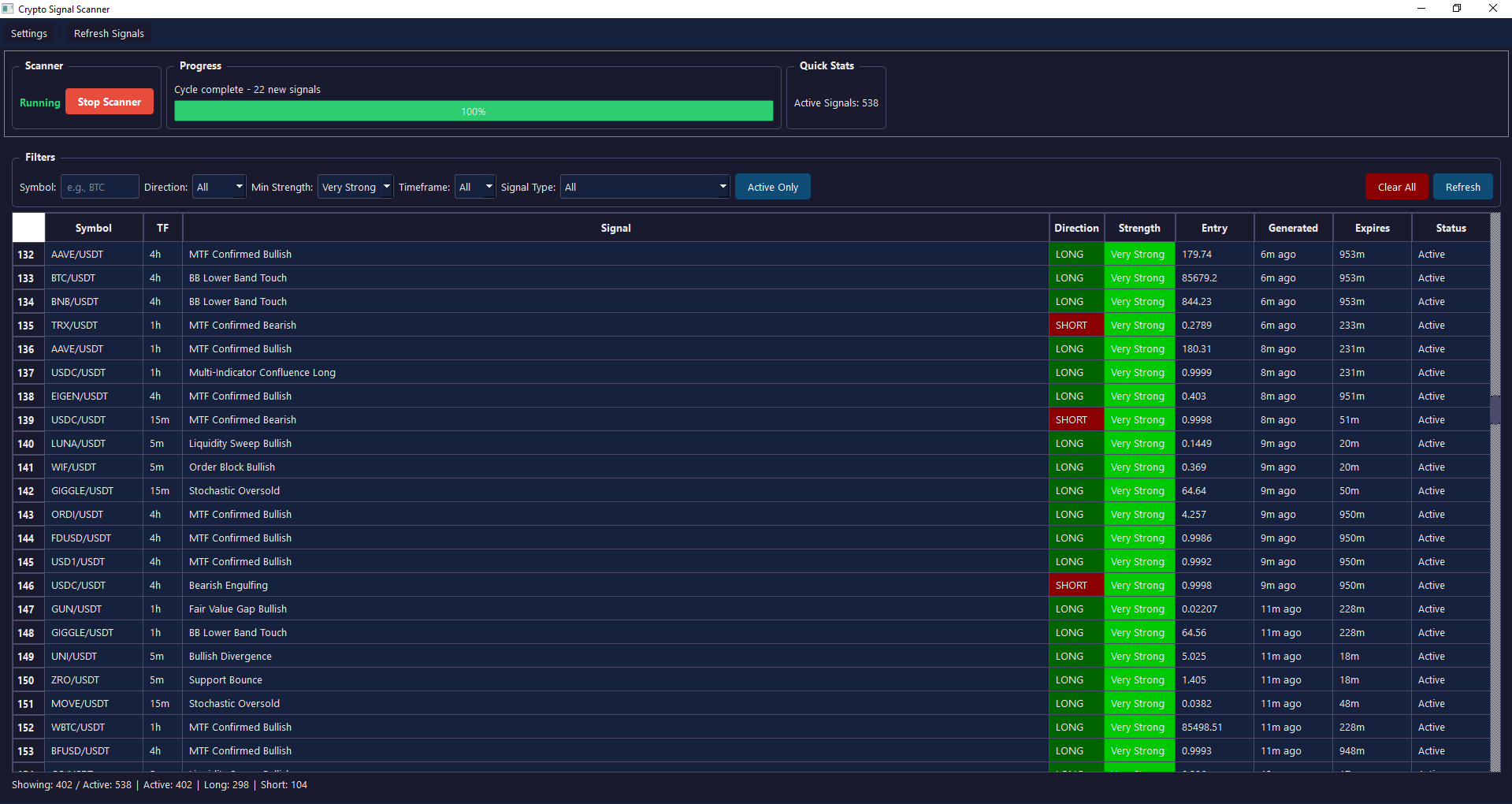This screenshot has height=804, width=1512.
Task: Click the Symbol column header
Action: tap(93, 228)
